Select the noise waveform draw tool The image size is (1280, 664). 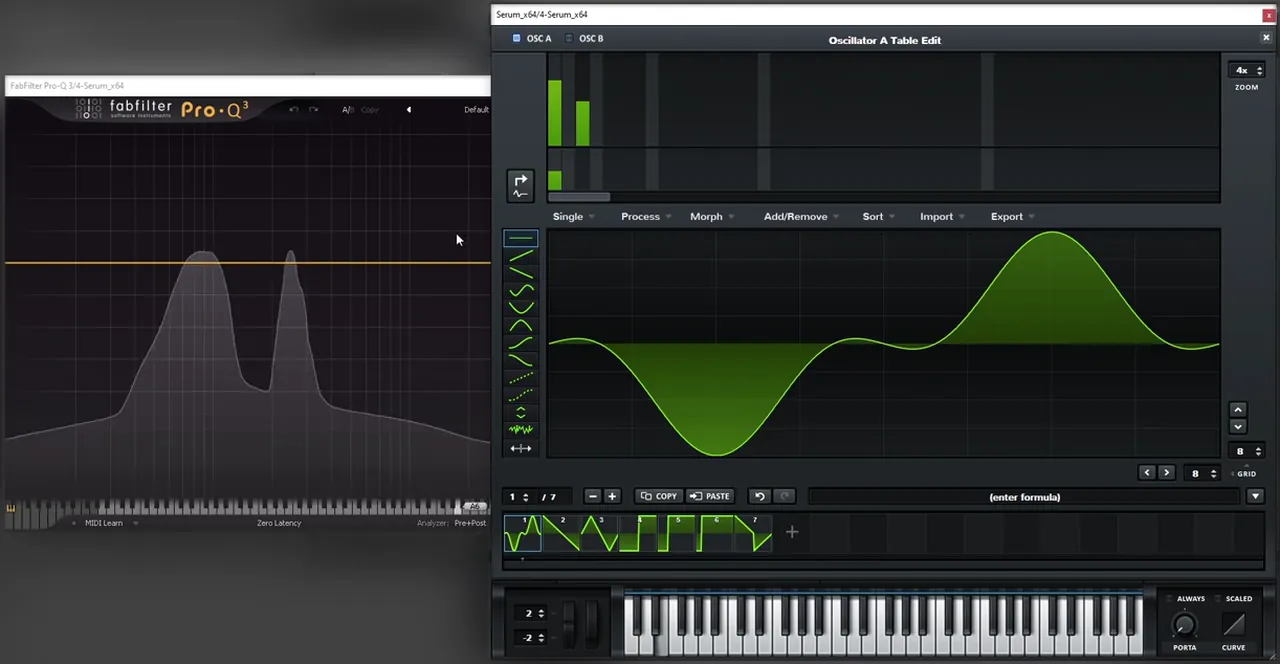point(520,430)
